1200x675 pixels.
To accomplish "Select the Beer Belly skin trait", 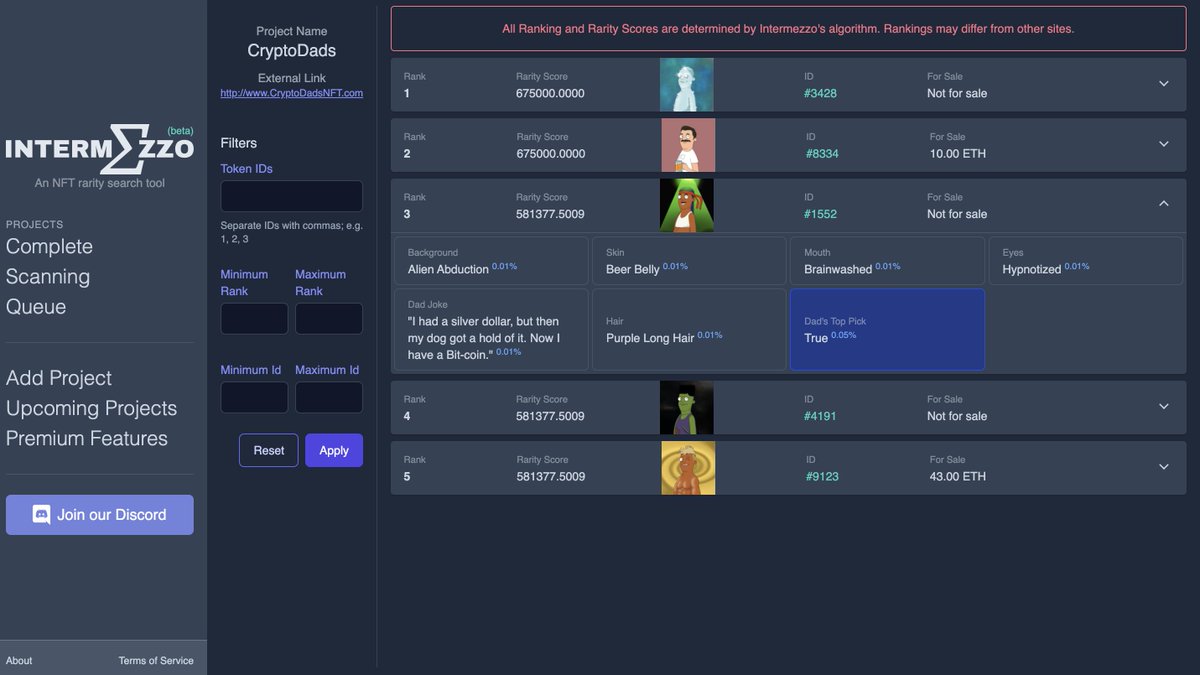I will [689, 261].
